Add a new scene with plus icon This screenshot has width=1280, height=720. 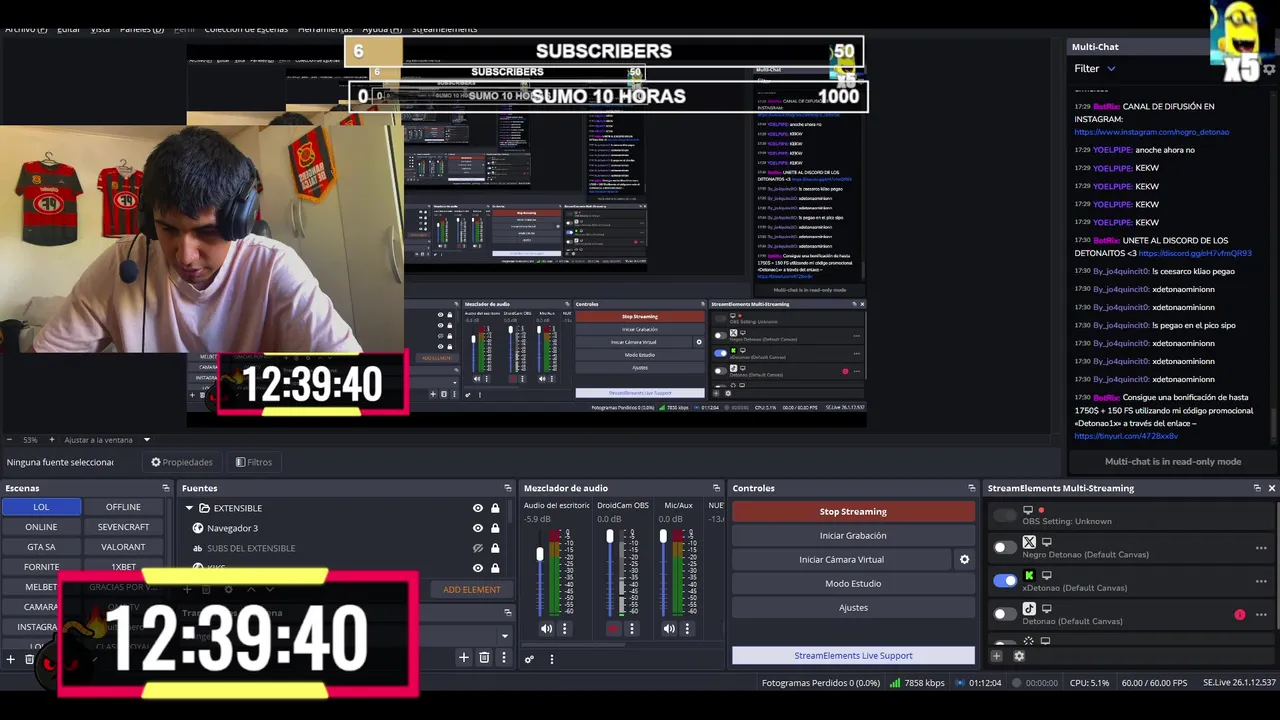[x=11, y=659]
